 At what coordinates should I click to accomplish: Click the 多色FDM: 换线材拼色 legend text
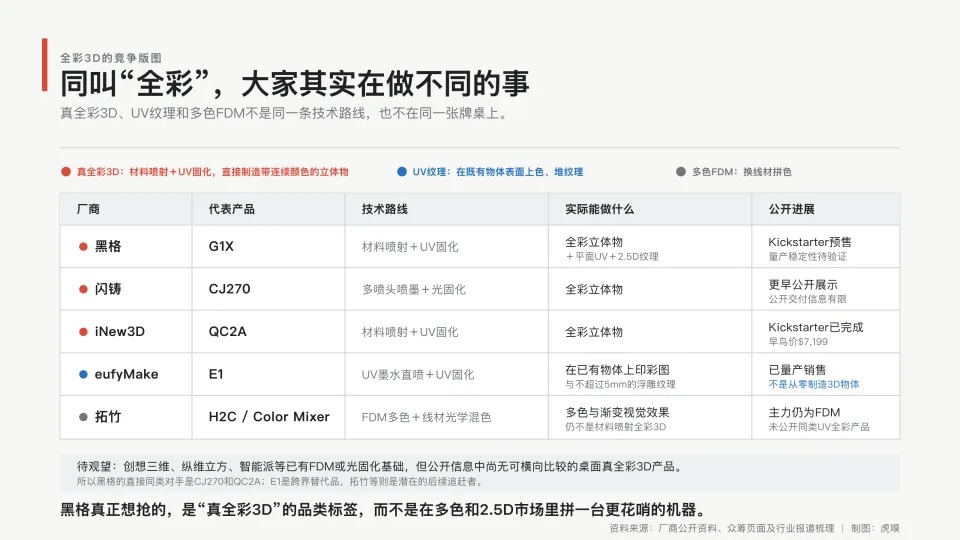coord(742,171)
